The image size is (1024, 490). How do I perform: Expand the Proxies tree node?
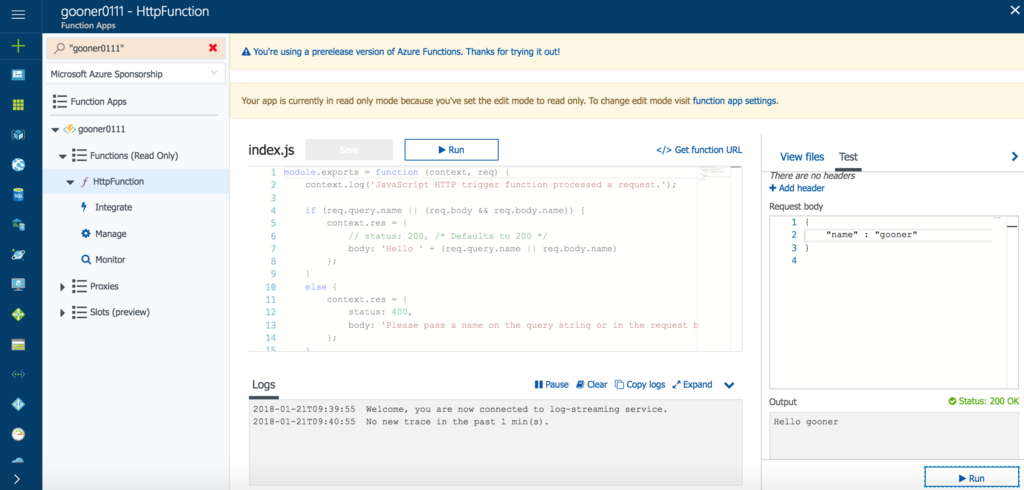[x=63, y=286]
